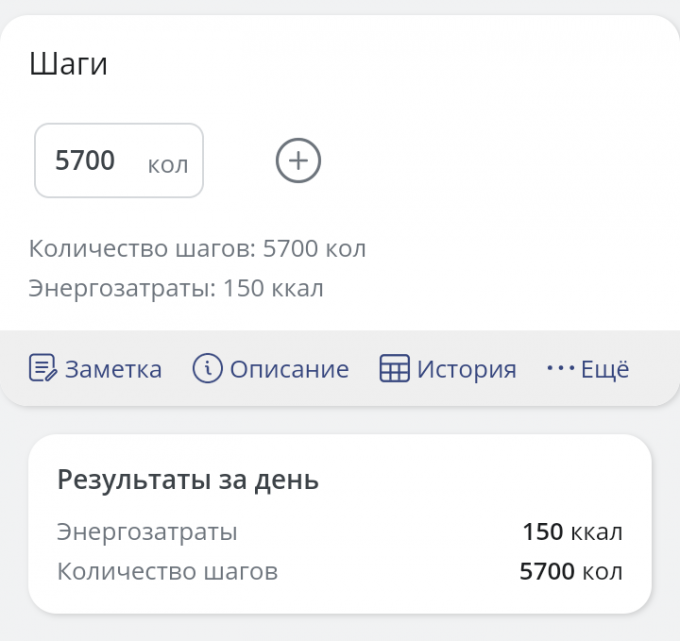680x641 pixels.
Task: Click the Описание info circle icon
Action: coord(207,368)
